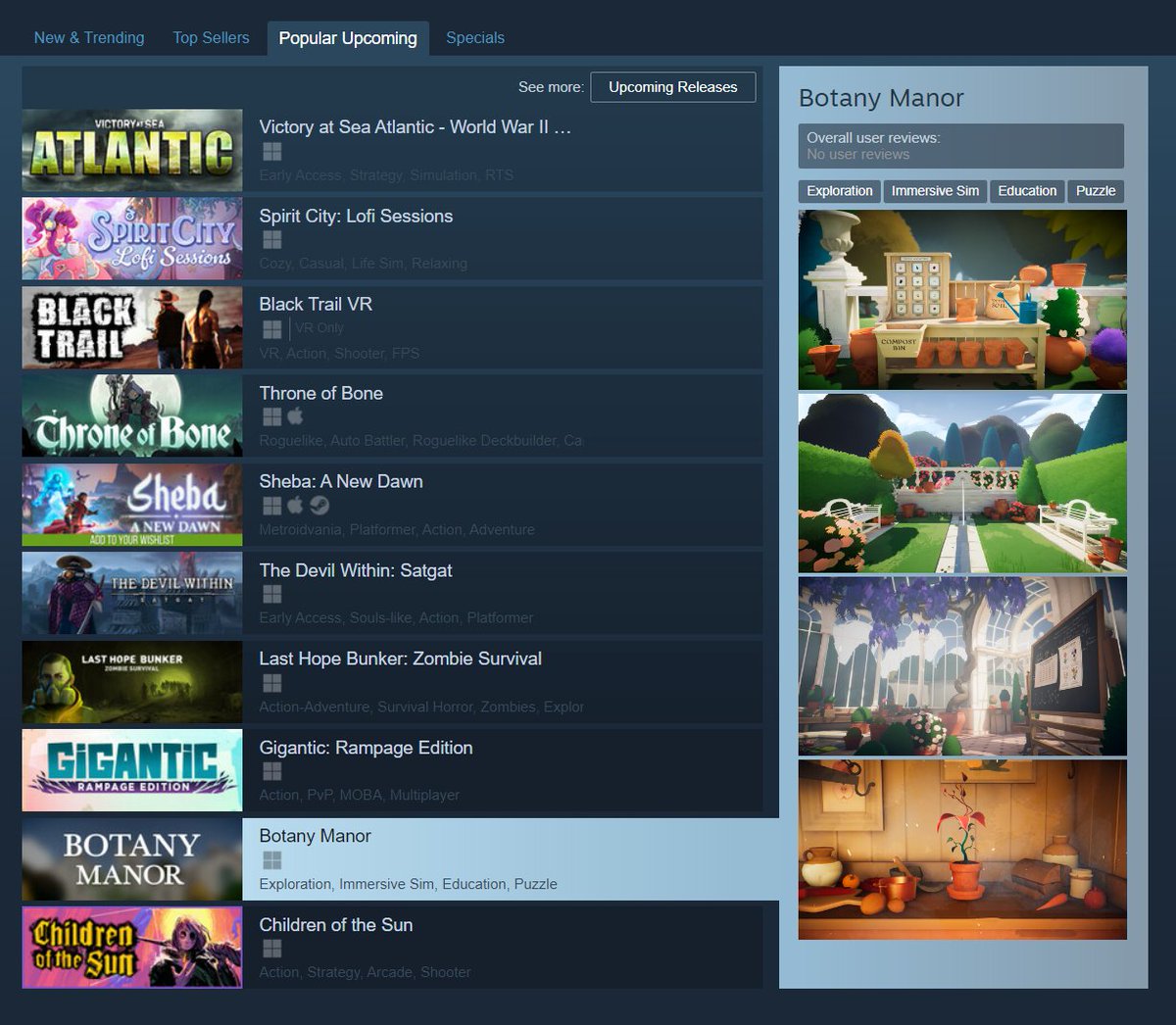
Task: Open the Black Trail VR title
Action: coord(316,304)
